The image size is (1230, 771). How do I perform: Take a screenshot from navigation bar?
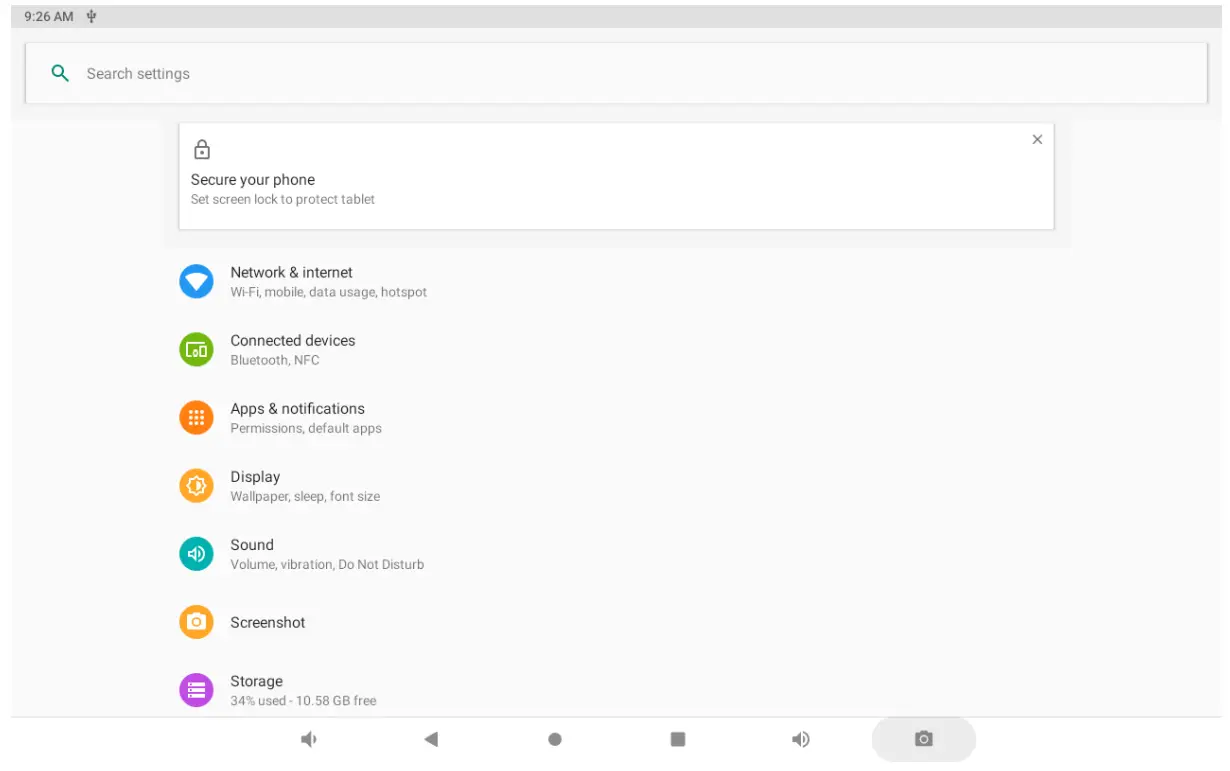pyautogui.click(x=923, y=740)
